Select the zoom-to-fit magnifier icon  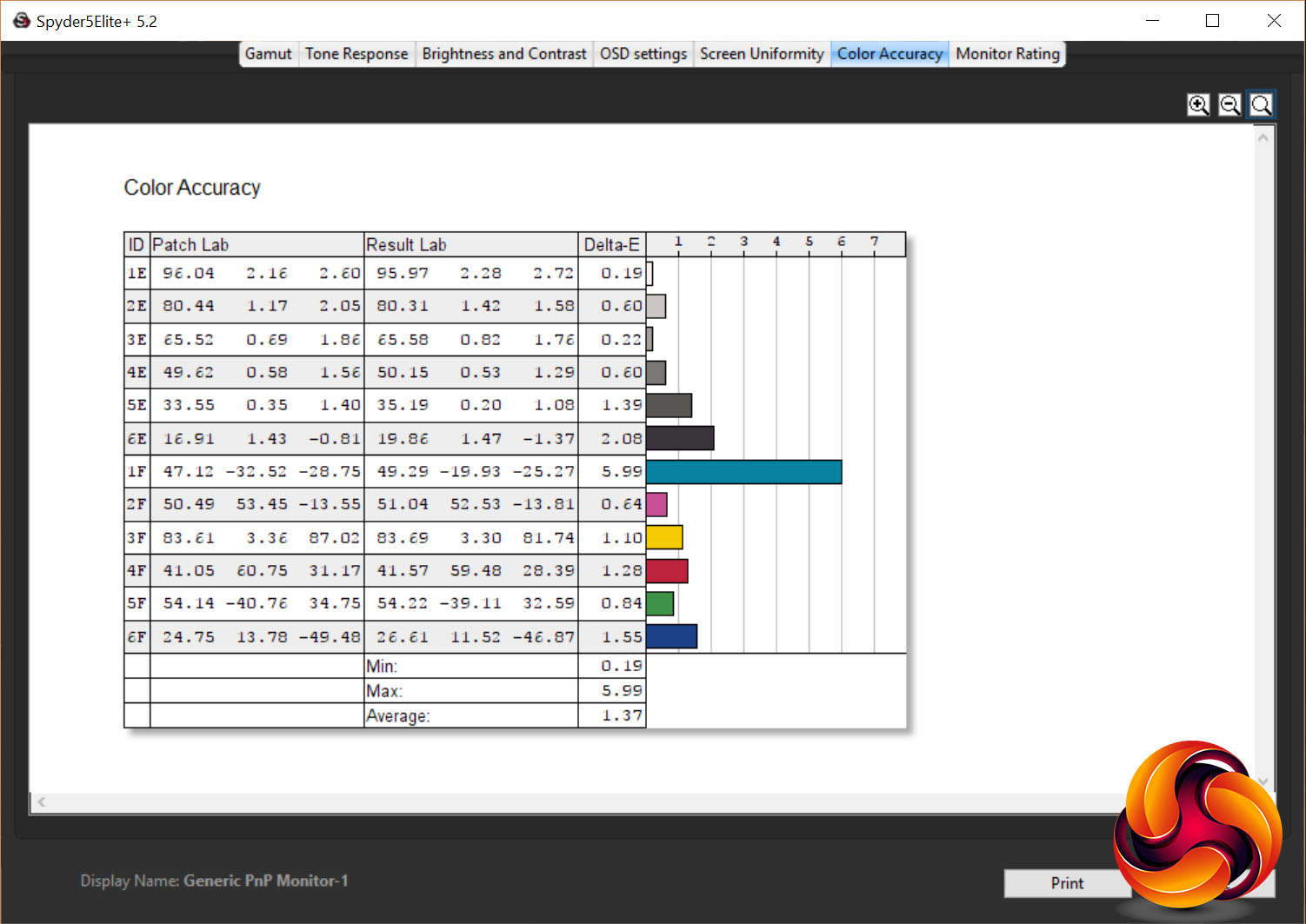tap(1261, 105)
